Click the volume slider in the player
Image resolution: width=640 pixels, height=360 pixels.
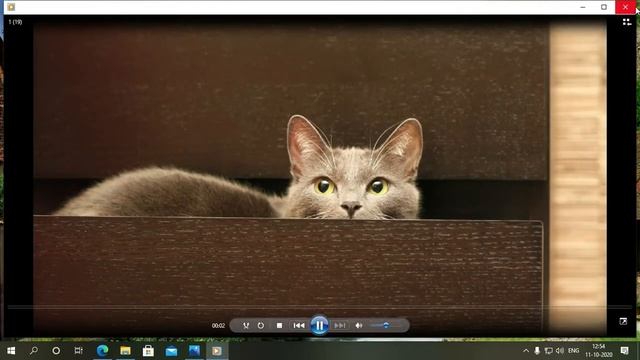point(385,325)
